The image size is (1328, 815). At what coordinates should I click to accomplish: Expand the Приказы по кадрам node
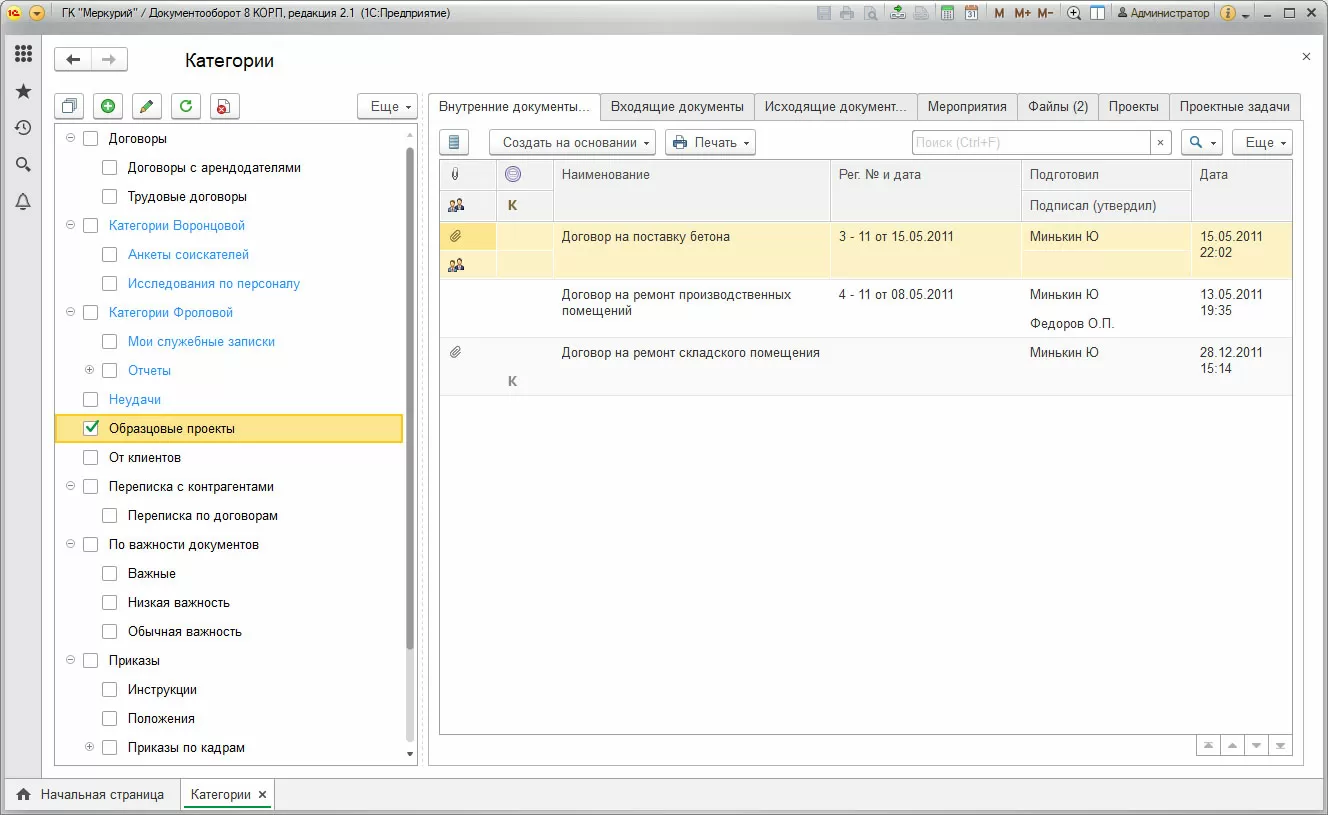pos(89,748)
